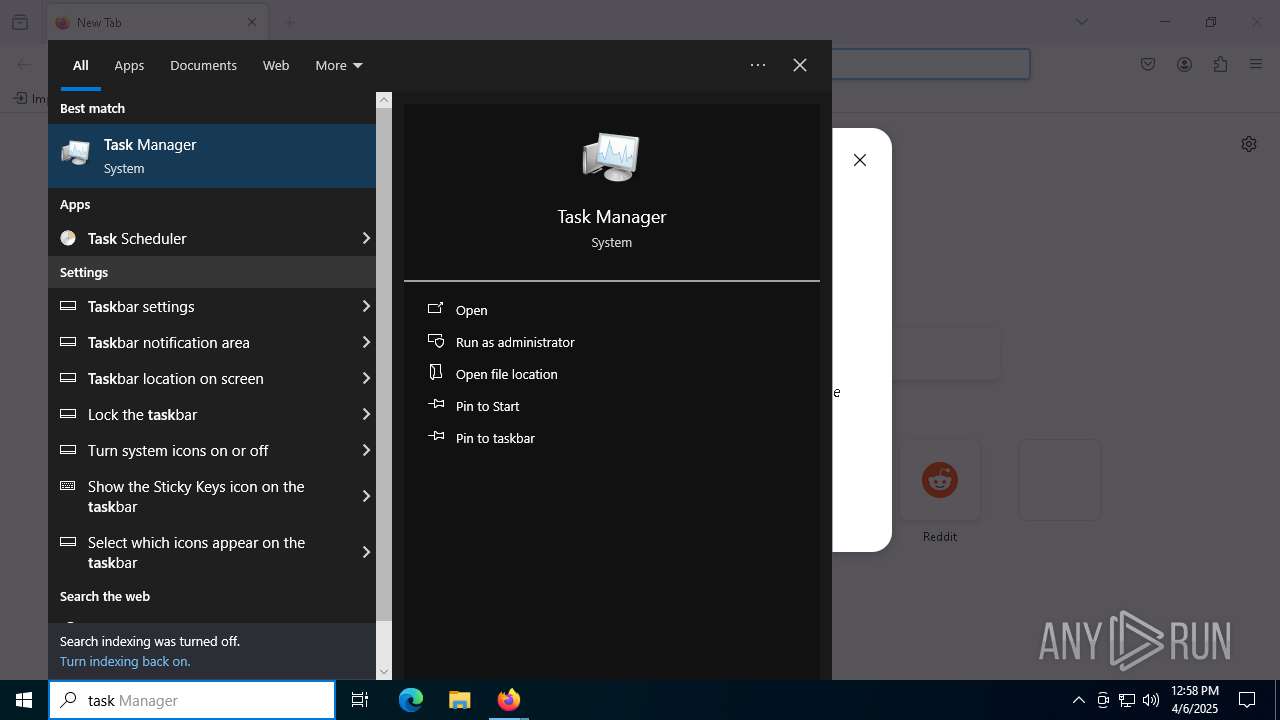The image size is (1280, 720).
Task: Click the Meet Now tray icon
Action: [x=1103, y=700]
